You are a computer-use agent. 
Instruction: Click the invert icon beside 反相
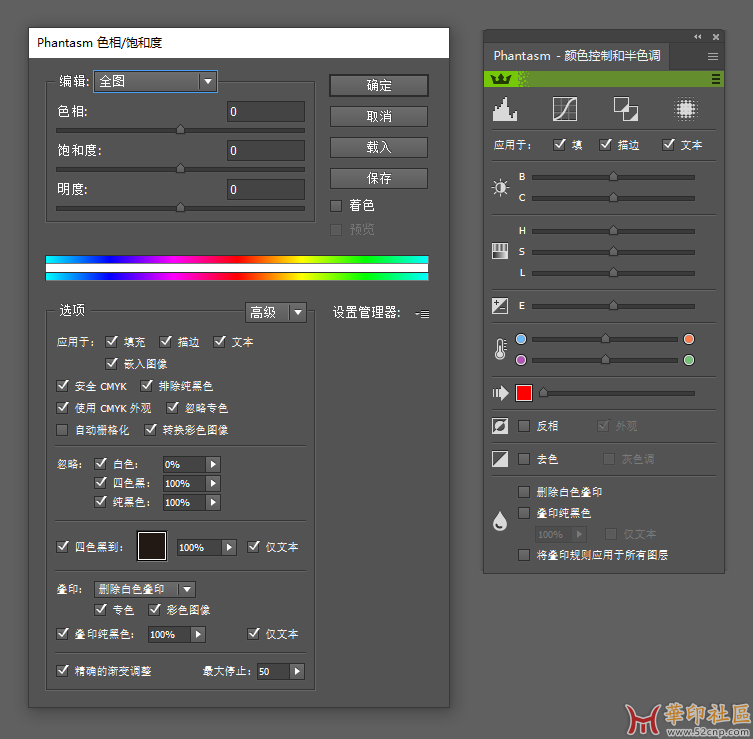(500, 426)
